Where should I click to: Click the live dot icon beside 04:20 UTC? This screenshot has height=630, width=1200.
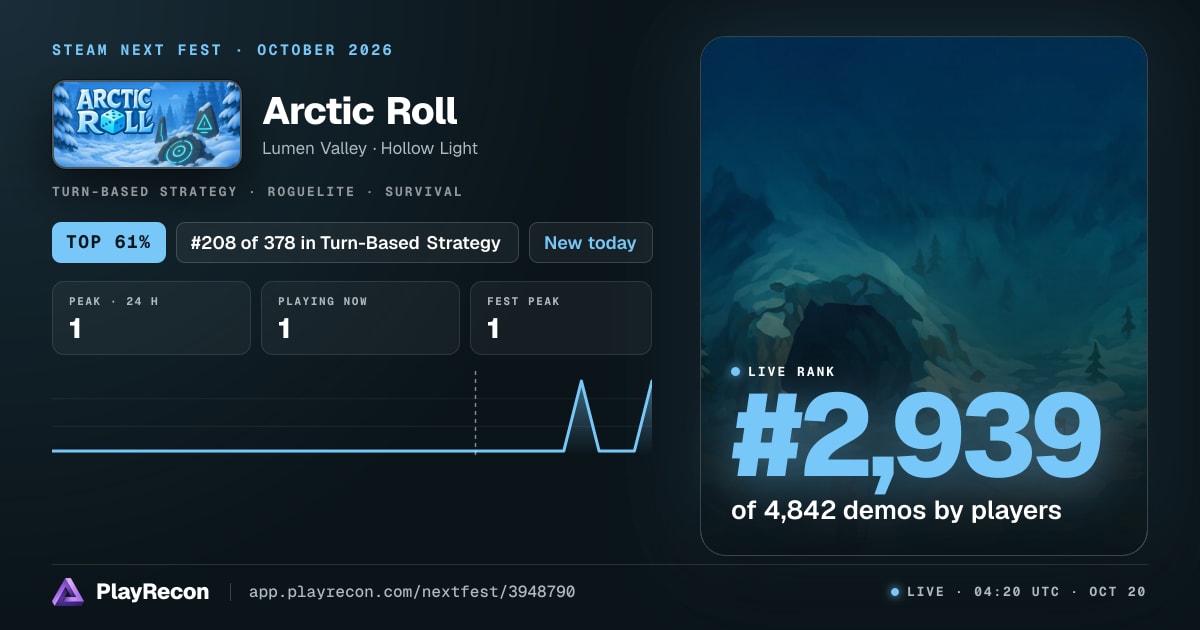(x=895, y=592)
